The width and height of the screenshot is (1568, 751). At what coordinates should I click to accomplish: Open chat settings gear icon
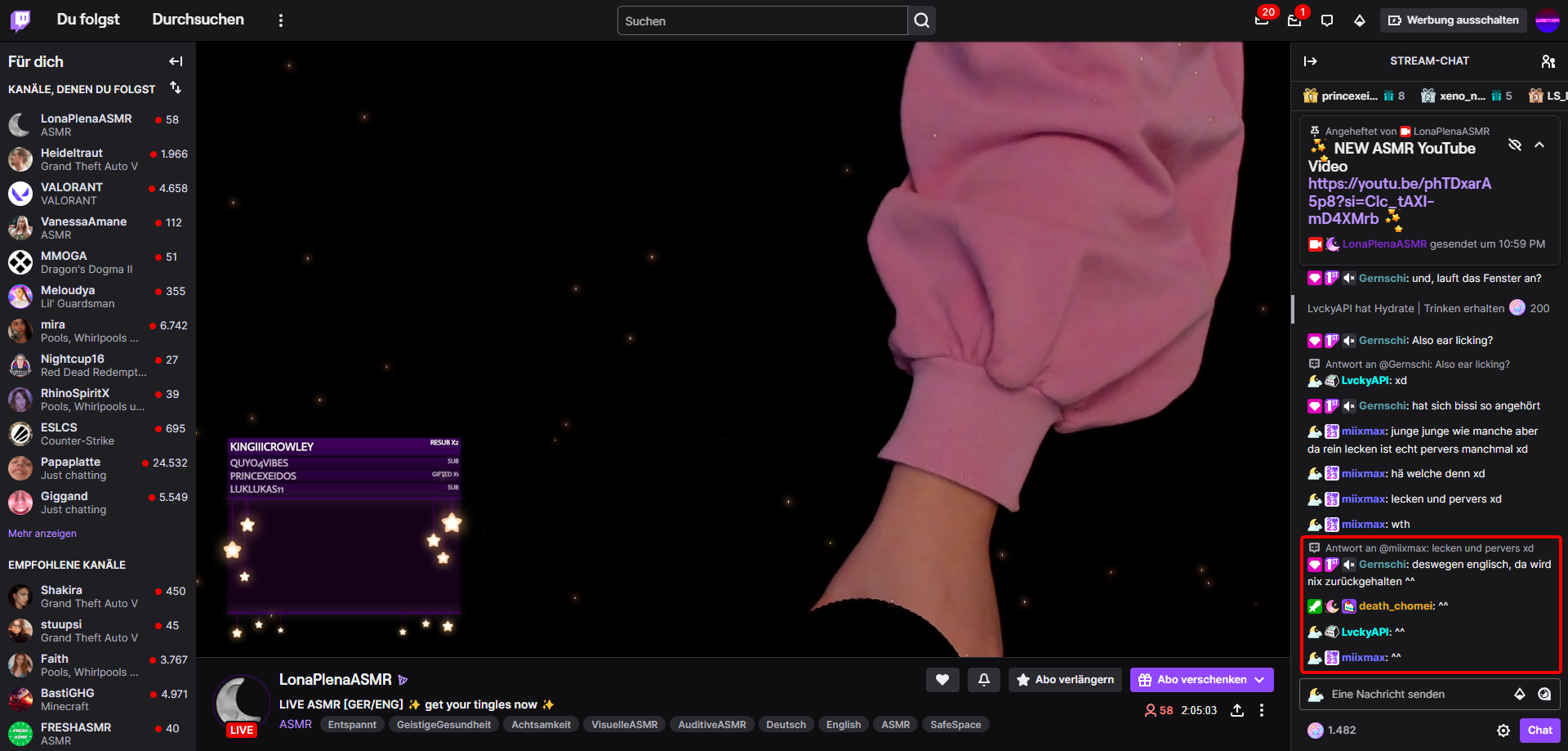tap(1503, 731)
